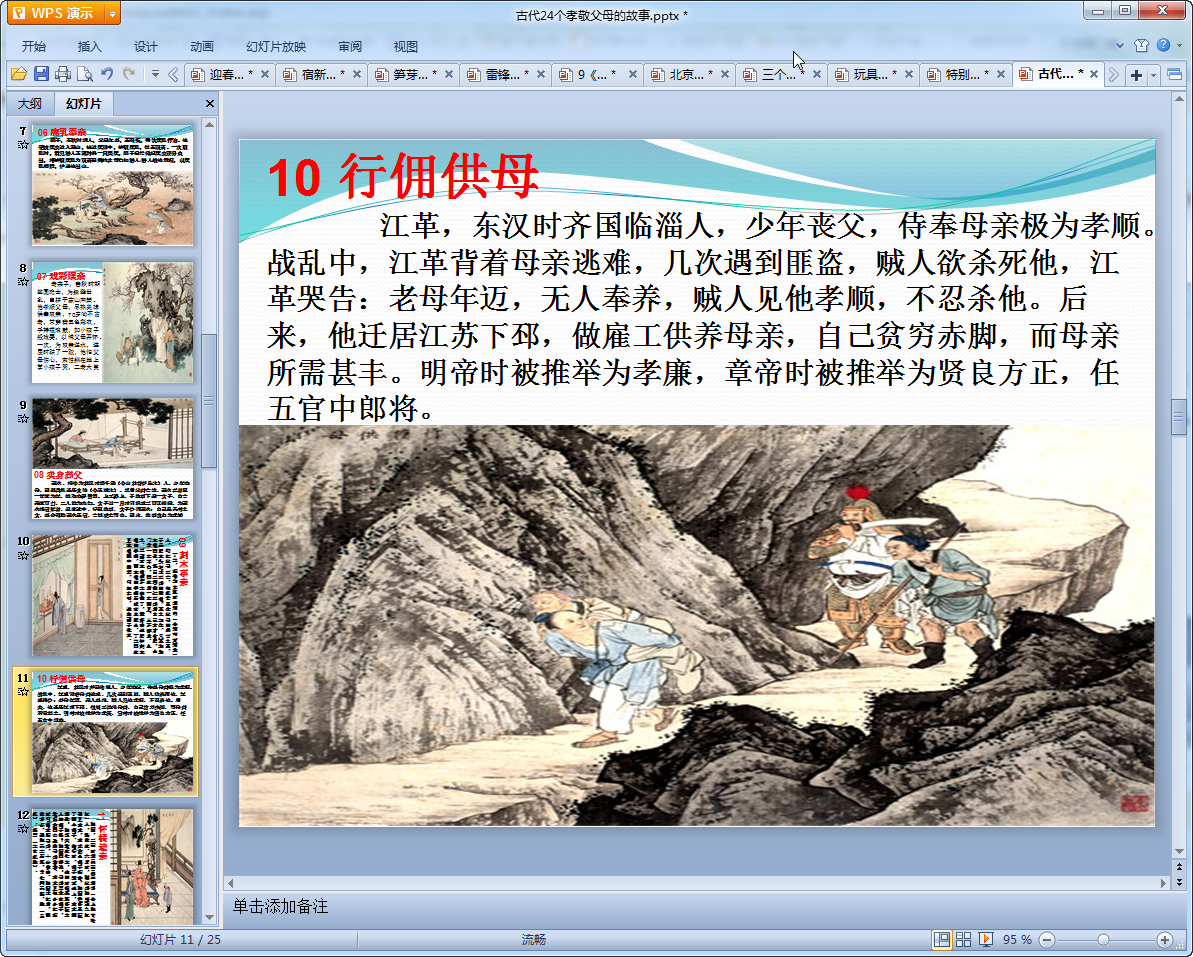1193x957 pixels.
Task: Open the dropdown next to the new document button
Action: [1153, 75]
